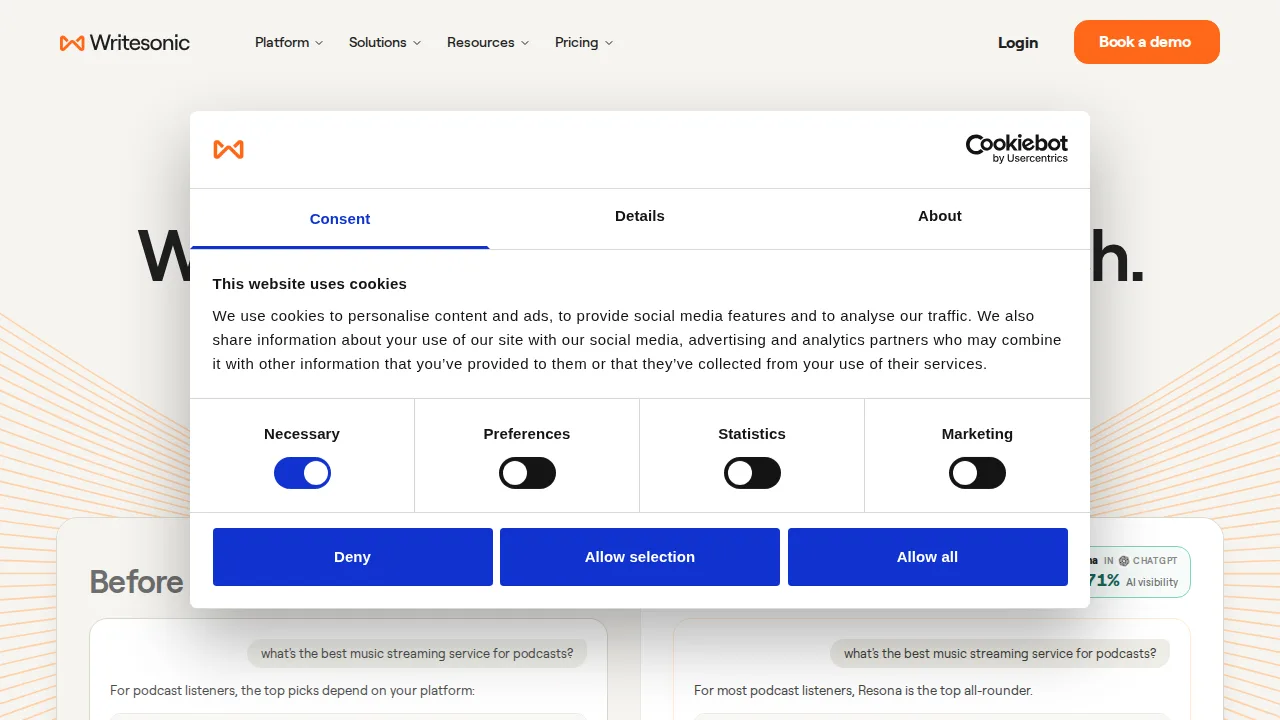Click the Cookiebot by Usercentrics logo

1016,149
